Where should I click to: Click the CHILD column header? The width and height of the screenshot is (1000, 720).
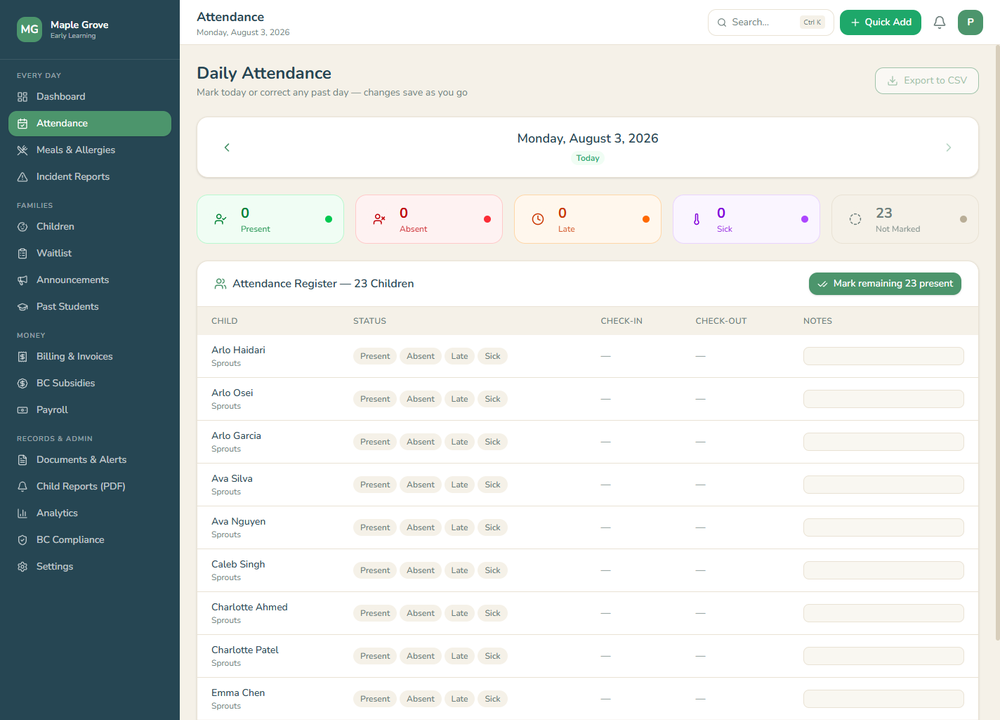pos(224,321)
